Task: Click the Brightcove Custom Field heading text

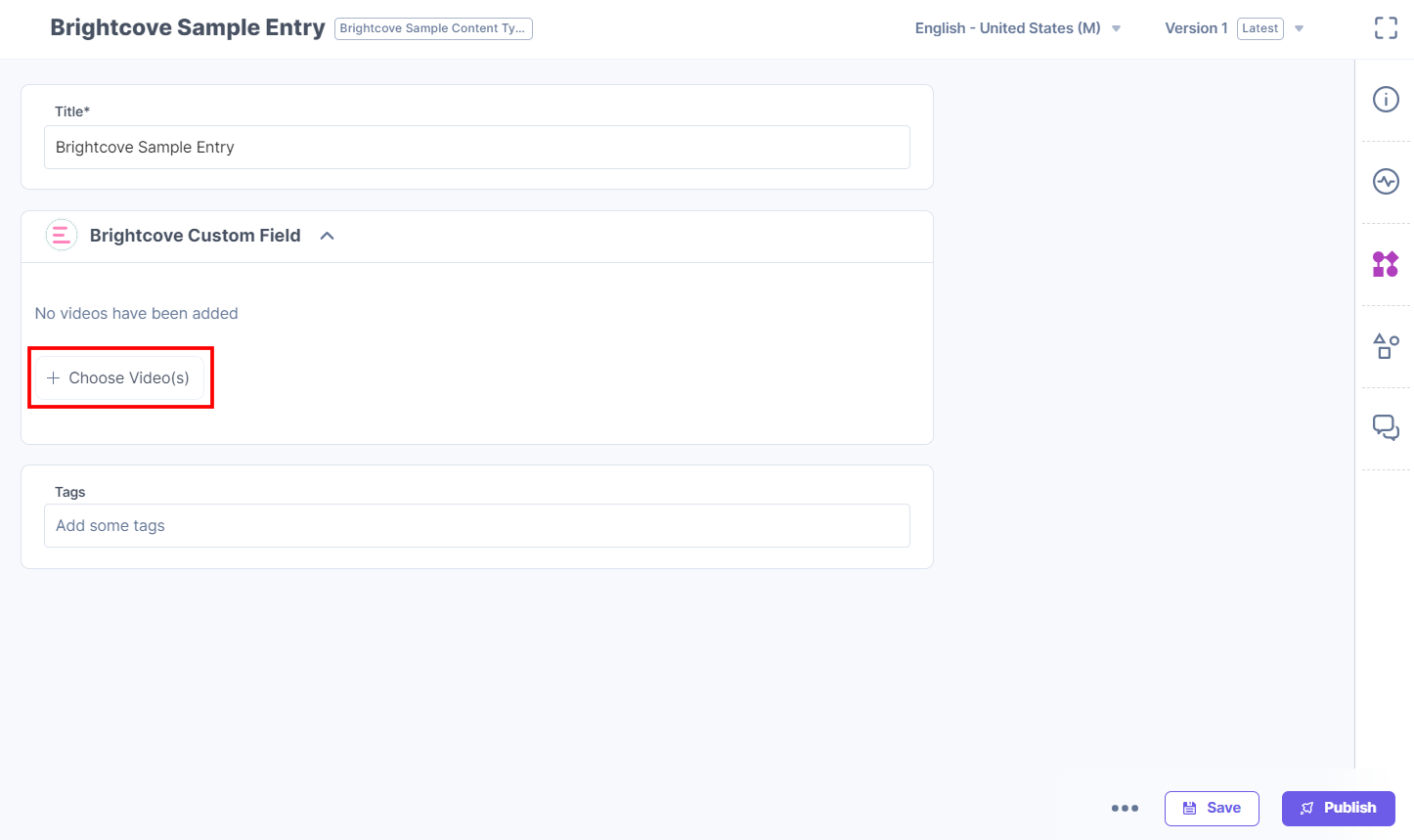Action: 196,235
